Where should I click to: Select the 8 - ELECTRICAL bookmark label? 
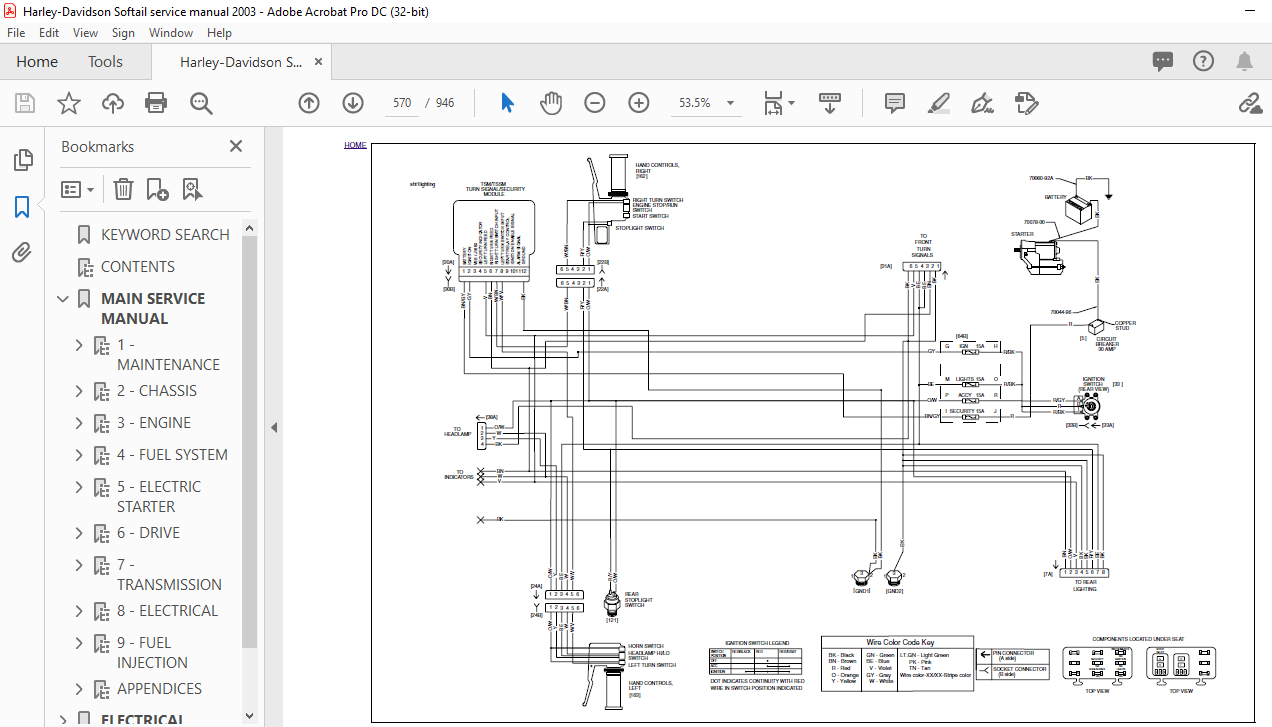[x=167, y=611]
